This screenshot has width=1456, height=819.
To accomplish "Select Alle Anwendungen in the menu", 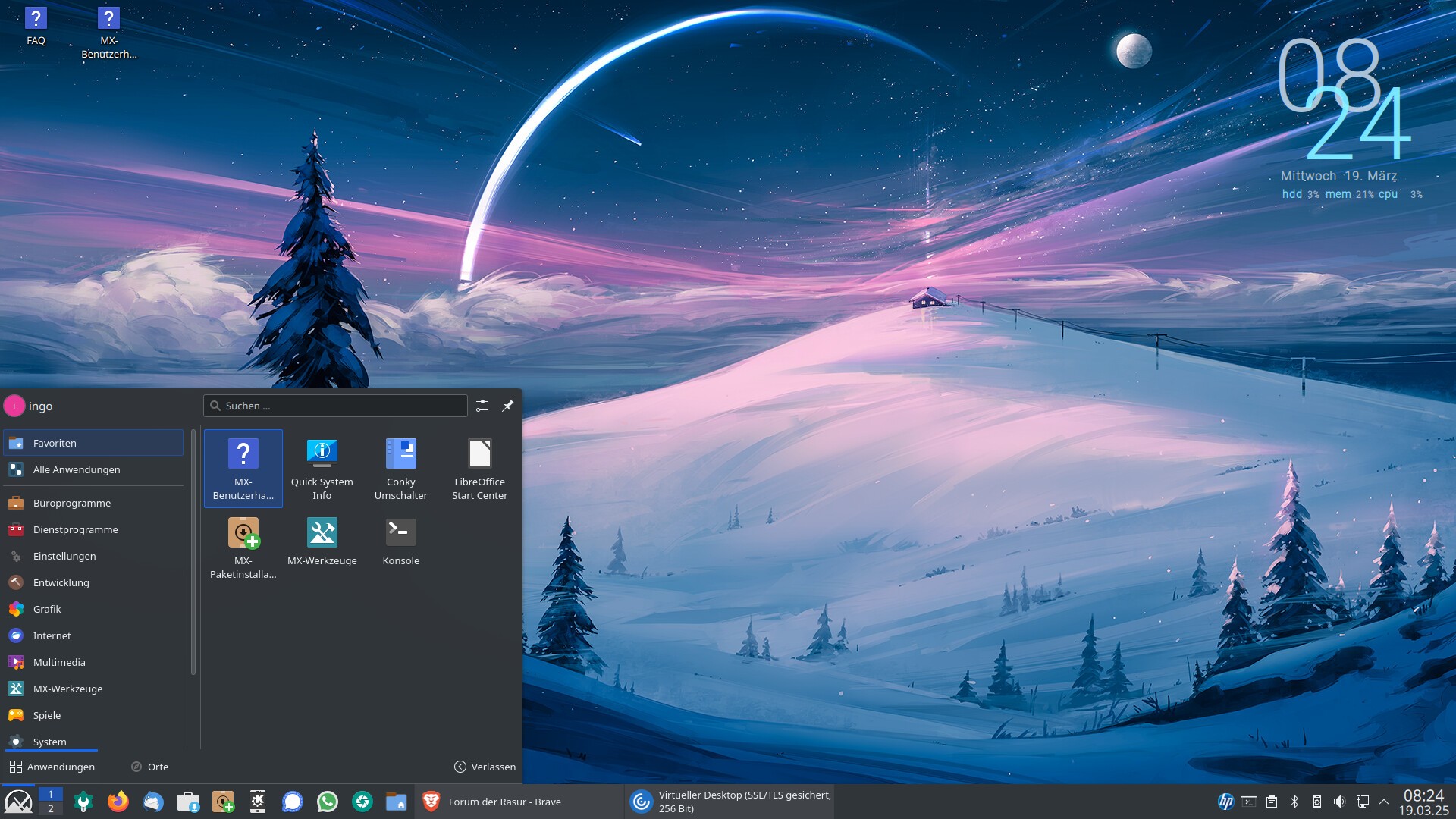I will (x=76, y=469).
